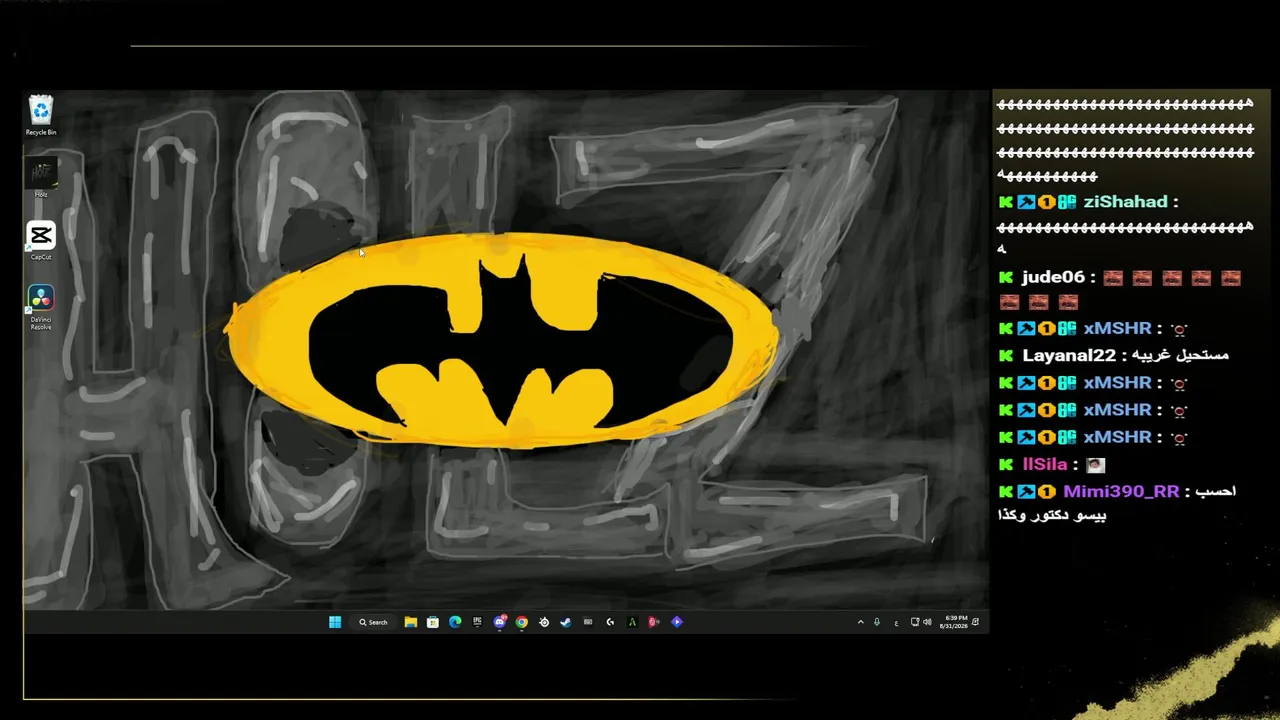Screen dimensions: 1280x720
Task: Show hidden system tray icons
Action: click(860, 622)
